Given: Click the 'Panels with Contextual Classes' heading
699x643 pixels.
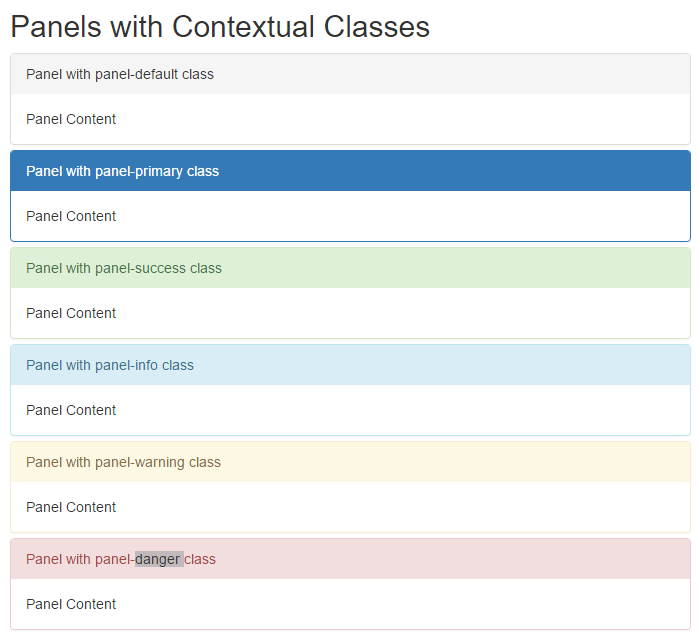Looking at the screenshot, I should click(x=220, y=27).
